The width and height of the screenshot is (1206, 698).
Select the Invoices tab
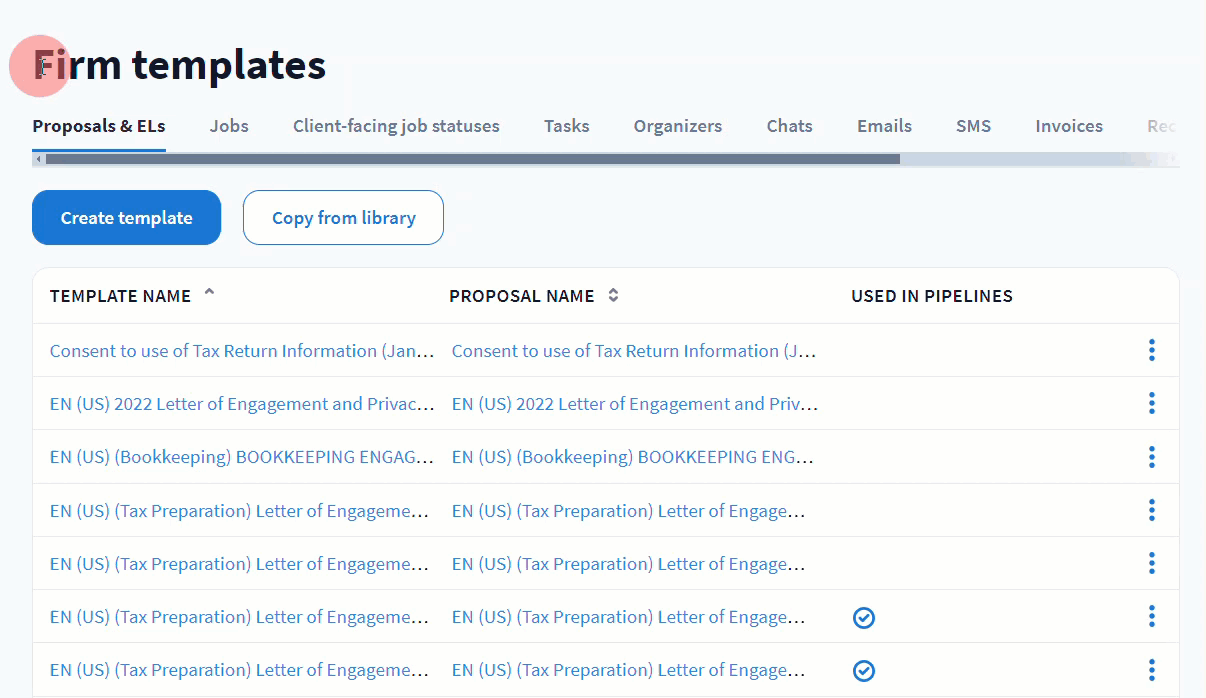[x=1068, y=126]
